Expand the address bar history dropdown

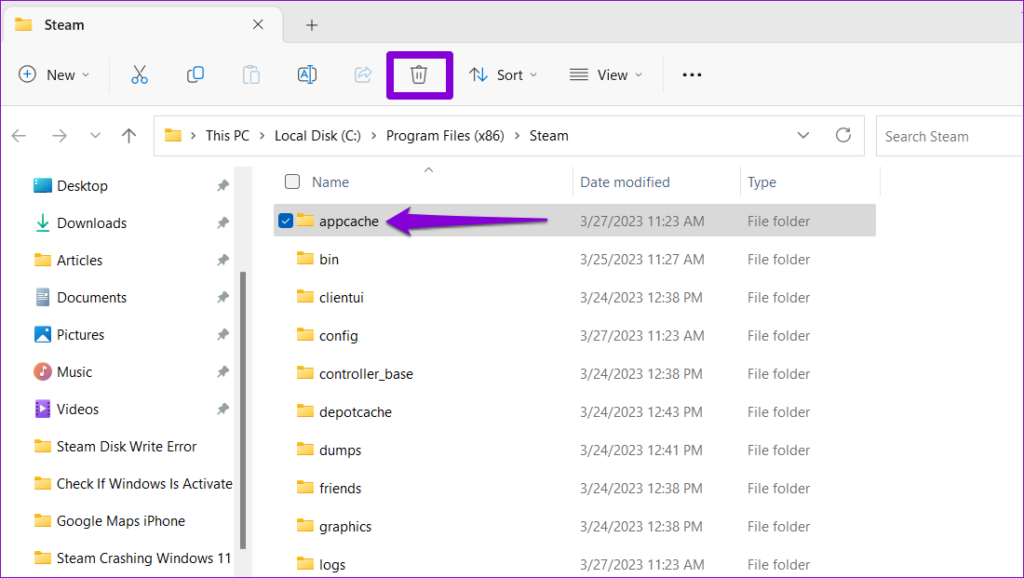(803, 135)
